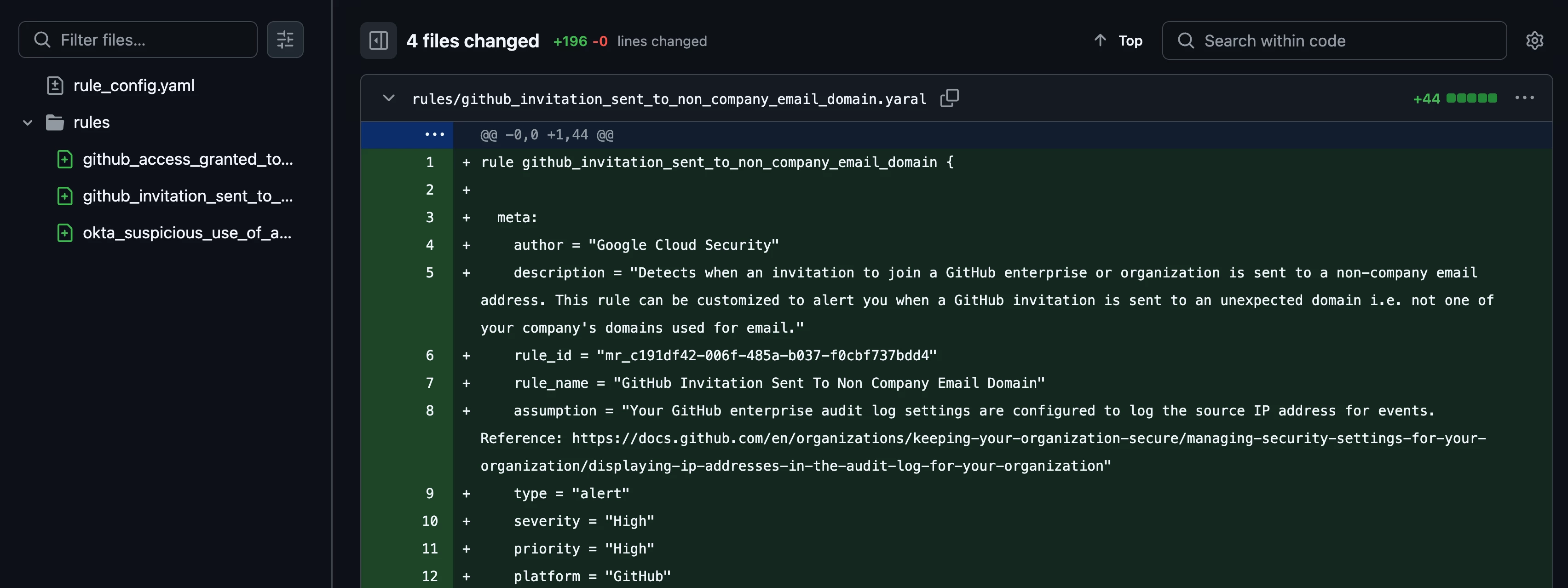This screenshot has height=588, width=1568.
Task: Click the '4 files changed' heading
Action: [x=473, y=41]
